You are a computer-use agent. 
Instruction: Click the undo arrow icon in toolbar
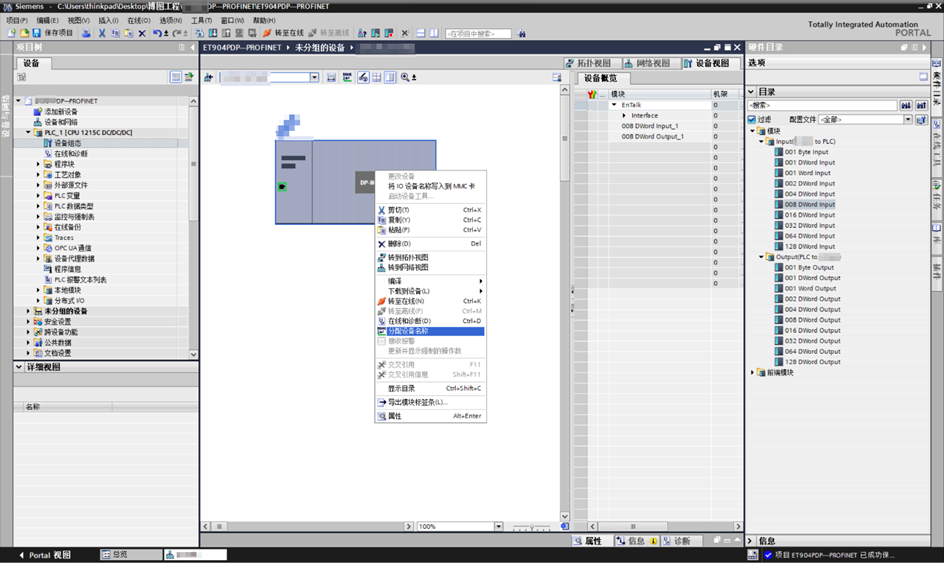pyautogui.click(x=157, y=33)
